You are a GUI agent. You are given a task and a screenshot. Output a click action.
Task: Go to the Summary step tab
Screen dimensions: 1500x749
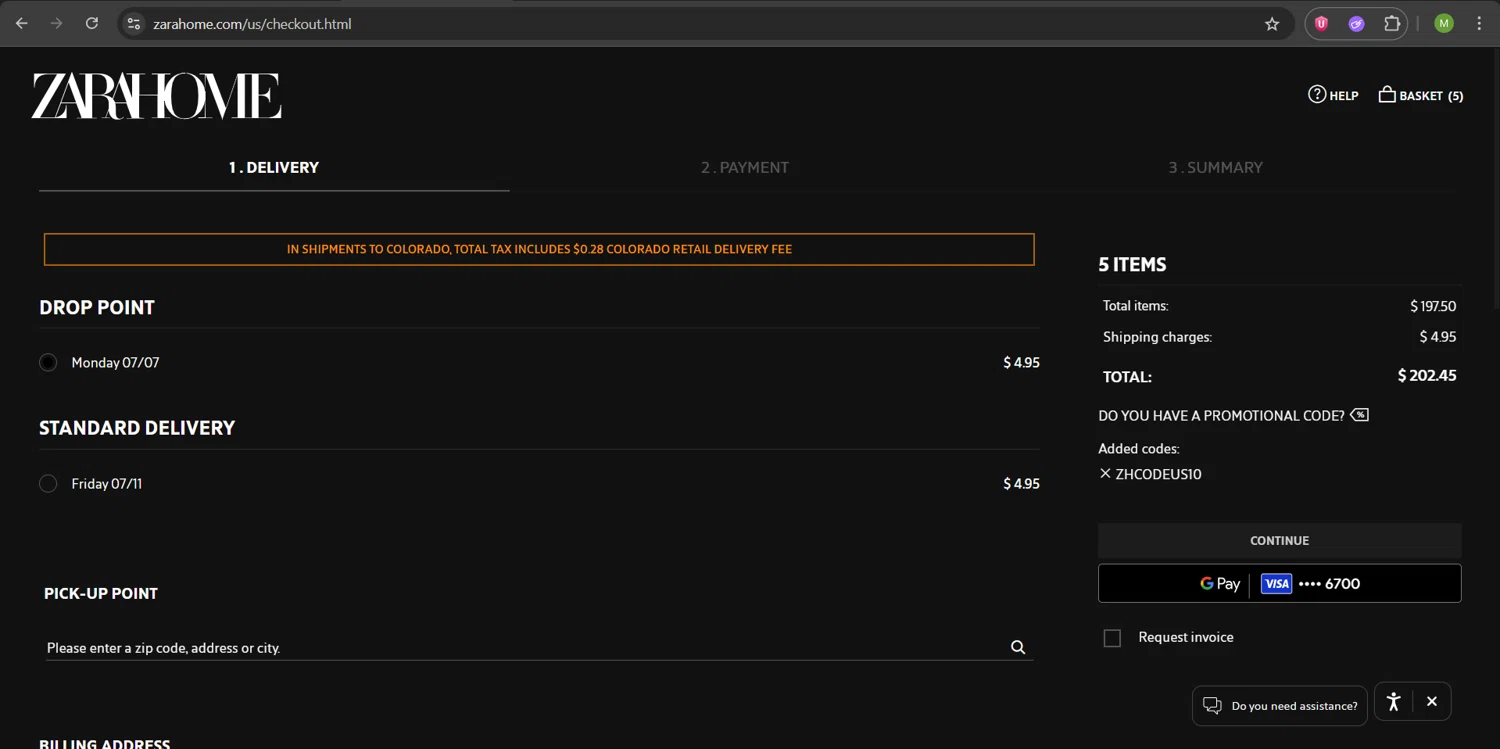(1215, 168)
